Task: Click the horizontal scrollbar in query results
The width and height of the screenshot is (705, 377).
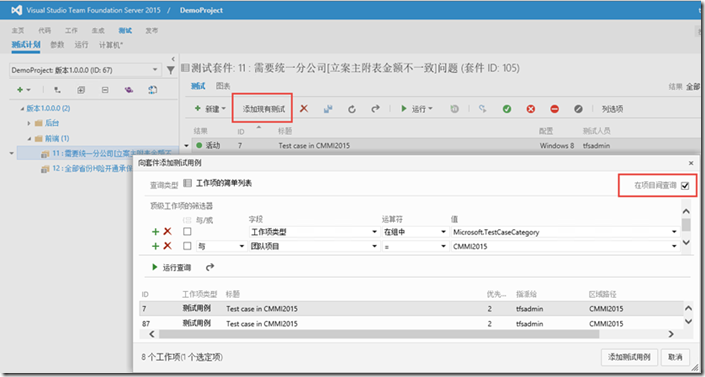Action: [379, 334]
